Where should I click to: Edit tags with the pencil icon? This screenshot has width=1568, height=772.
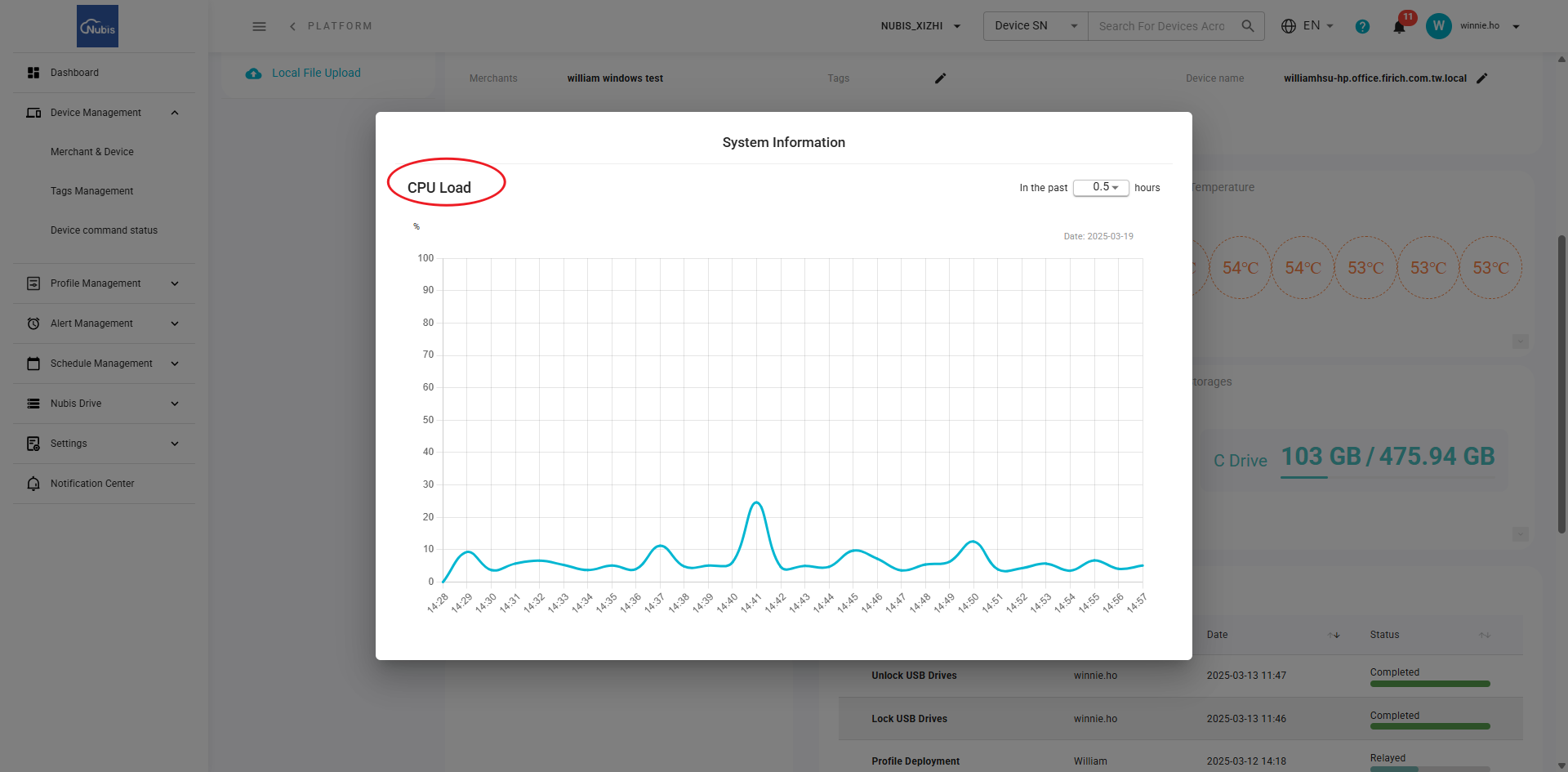click(x=941, y=78)
